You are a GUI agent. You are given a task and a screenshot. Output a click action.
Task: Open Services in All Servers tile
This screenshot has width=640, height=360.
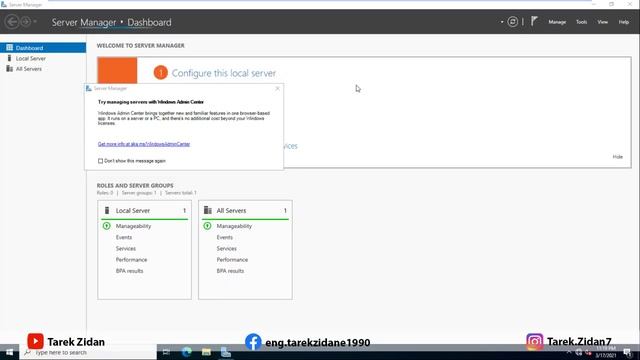tap(227, 249)
